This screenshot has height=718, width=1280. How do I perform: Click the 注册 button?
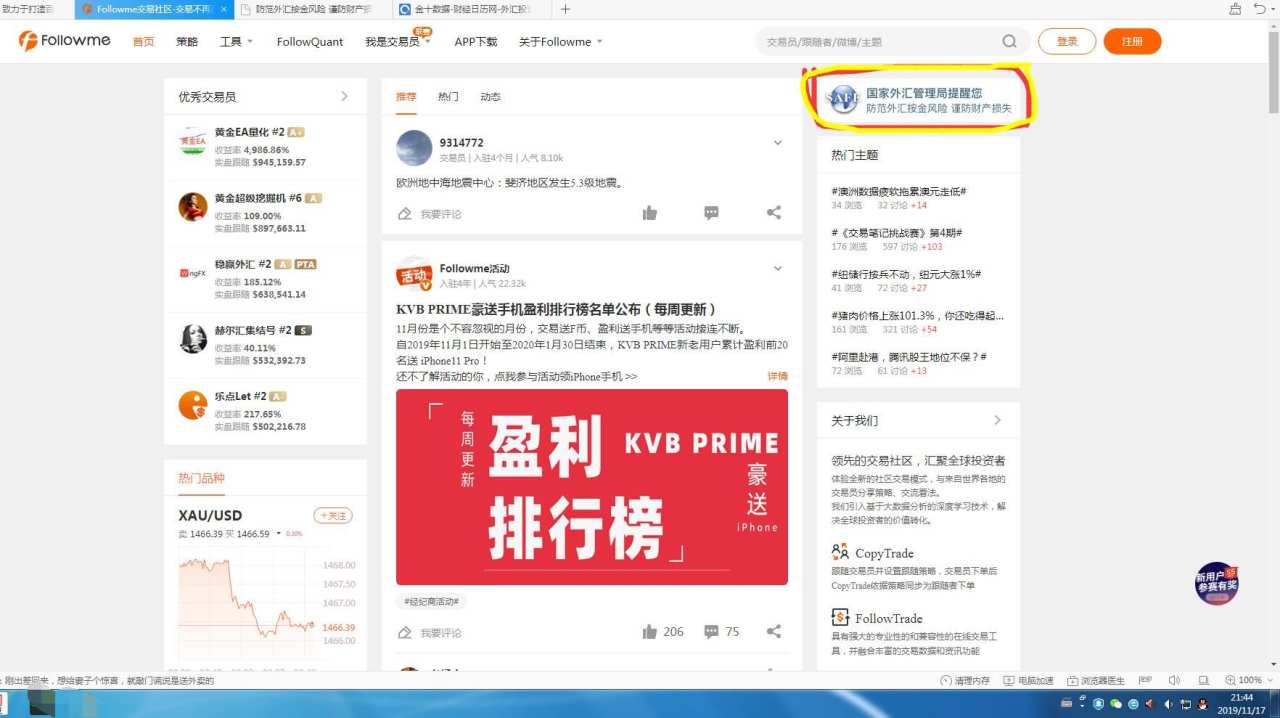pos(1132,42)
